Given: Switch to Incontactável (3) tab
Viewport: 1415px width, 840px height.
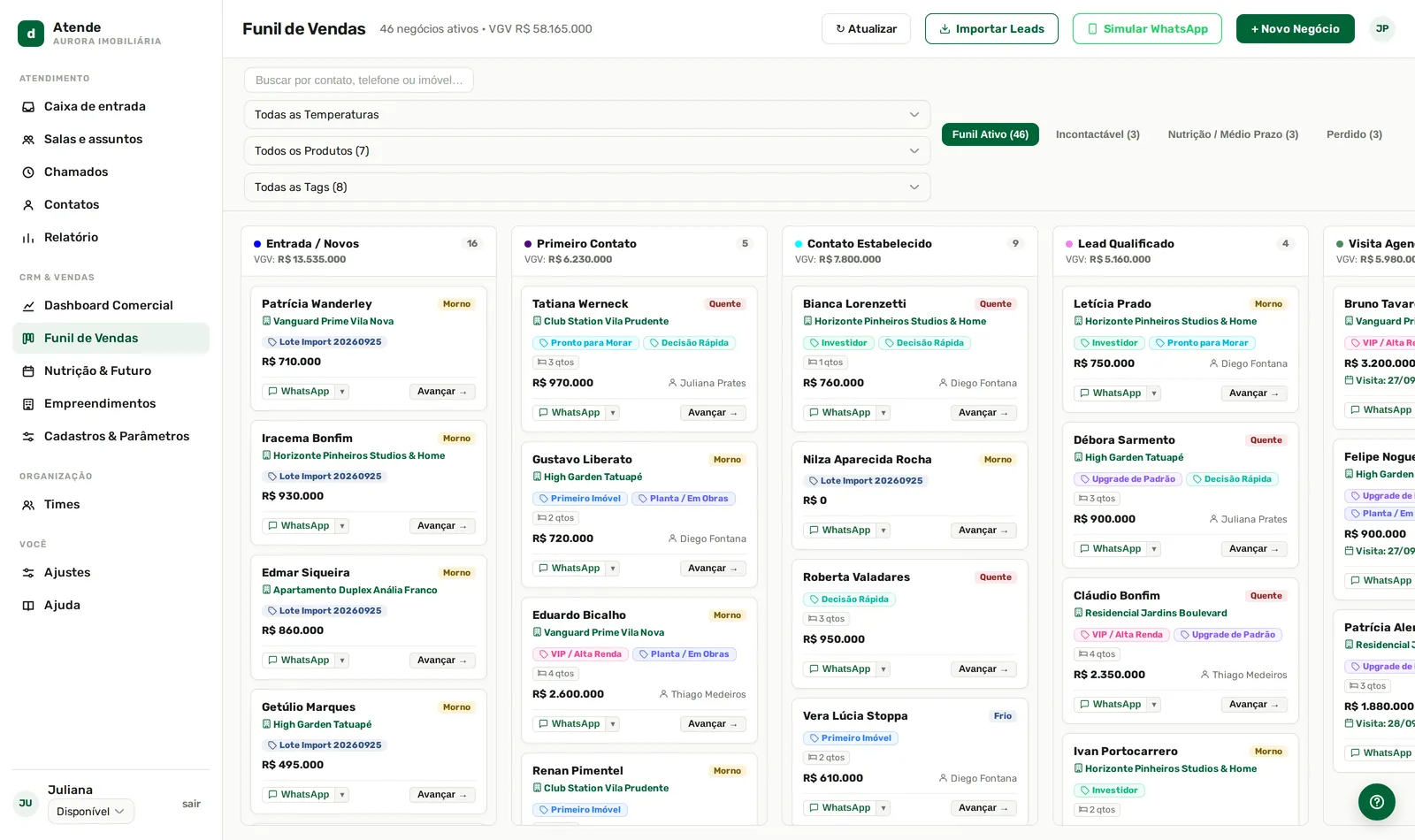Looking at the screenshot, I should (x=1098, y=134).
